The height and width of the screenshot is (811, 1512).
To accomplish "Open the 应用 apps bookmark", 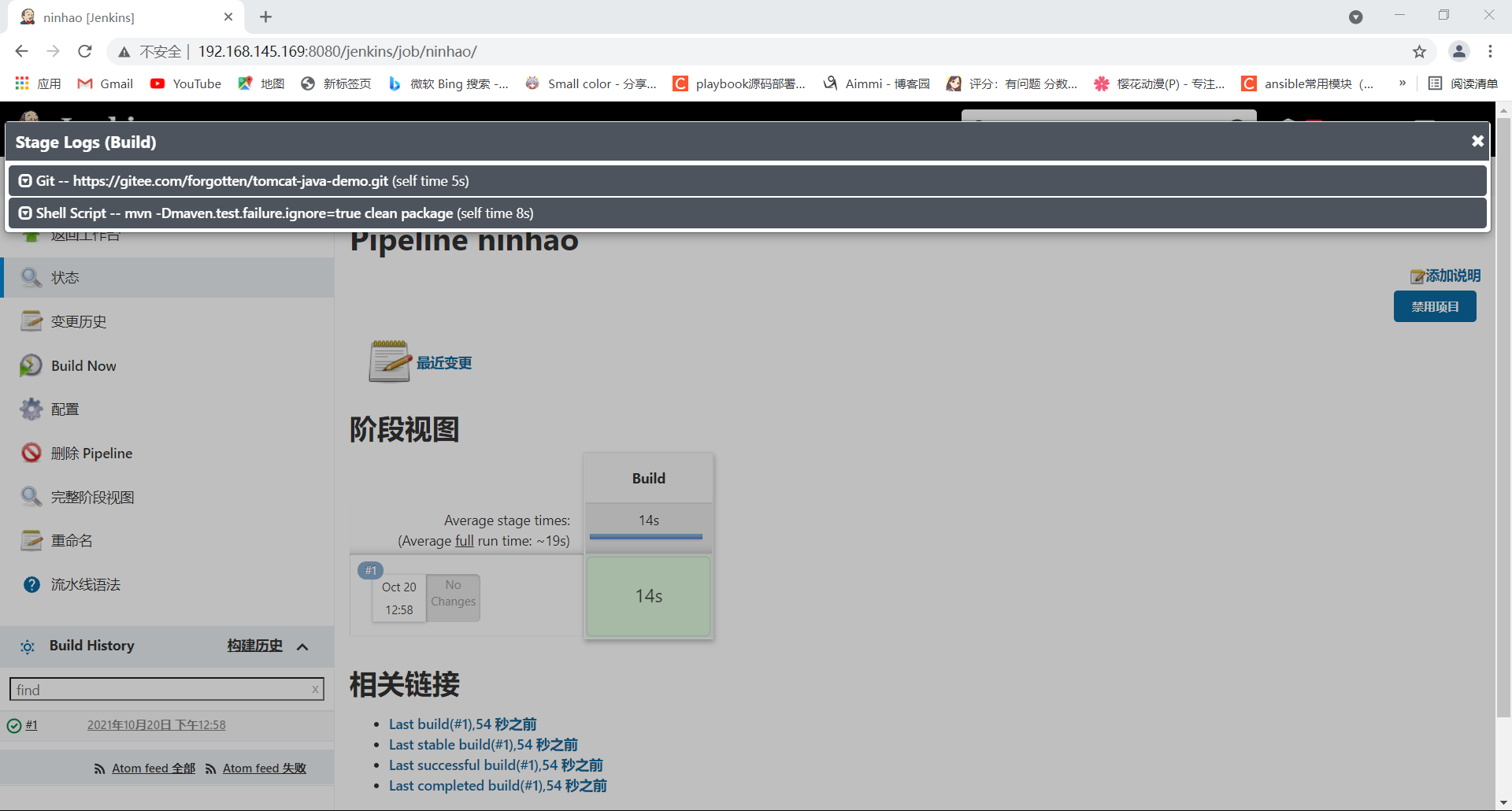I will click(38, 83).
